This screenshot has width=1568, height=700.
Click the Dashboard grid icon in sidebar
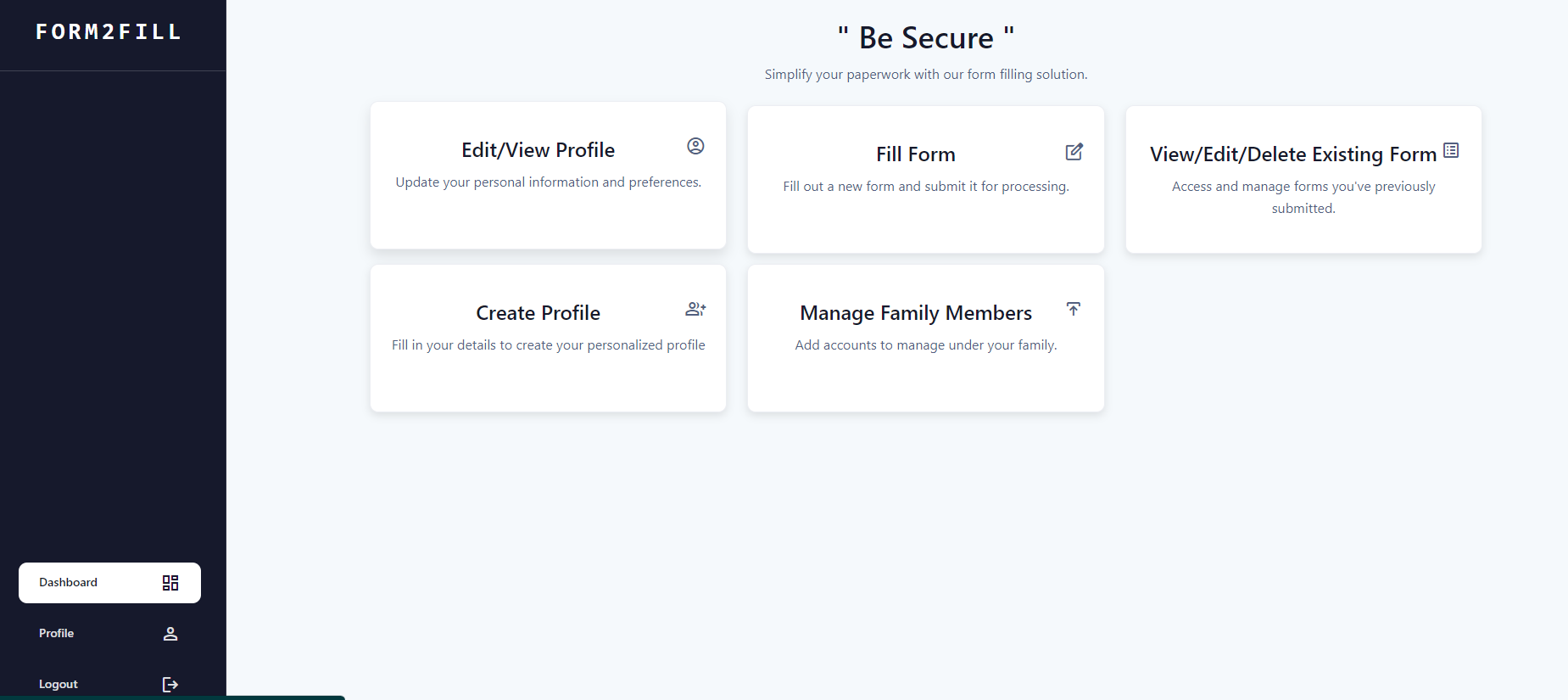pyautogui.click(x=170, y=583)
